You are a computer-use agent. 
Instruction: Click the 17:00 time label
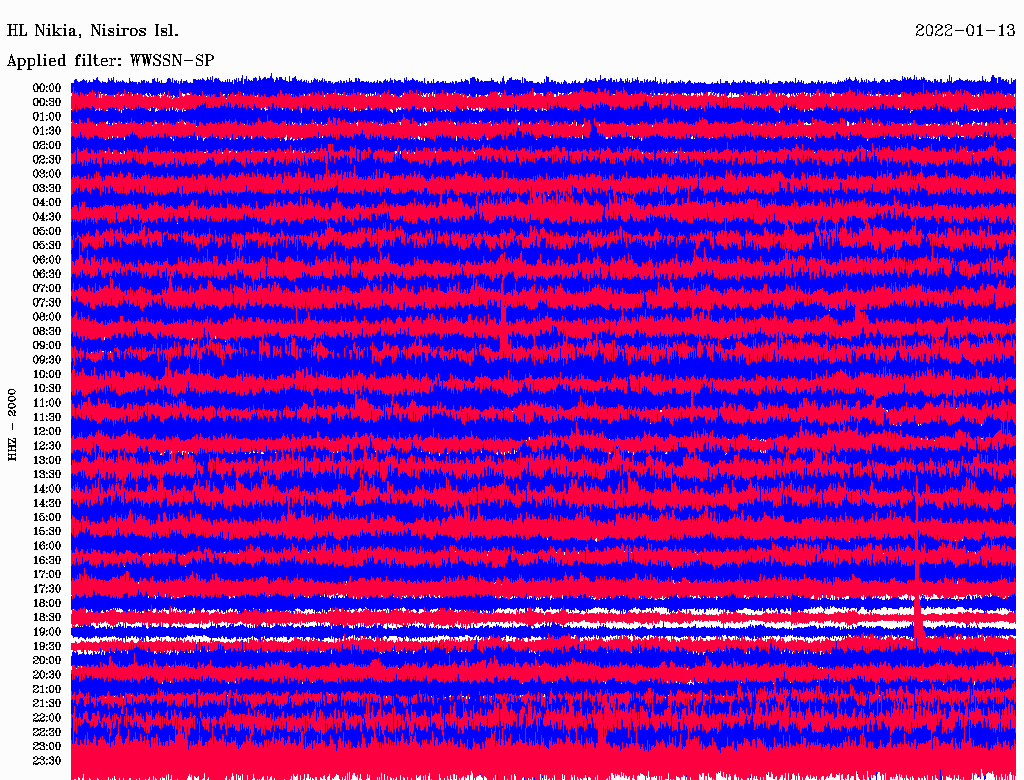tap(47, 575)
